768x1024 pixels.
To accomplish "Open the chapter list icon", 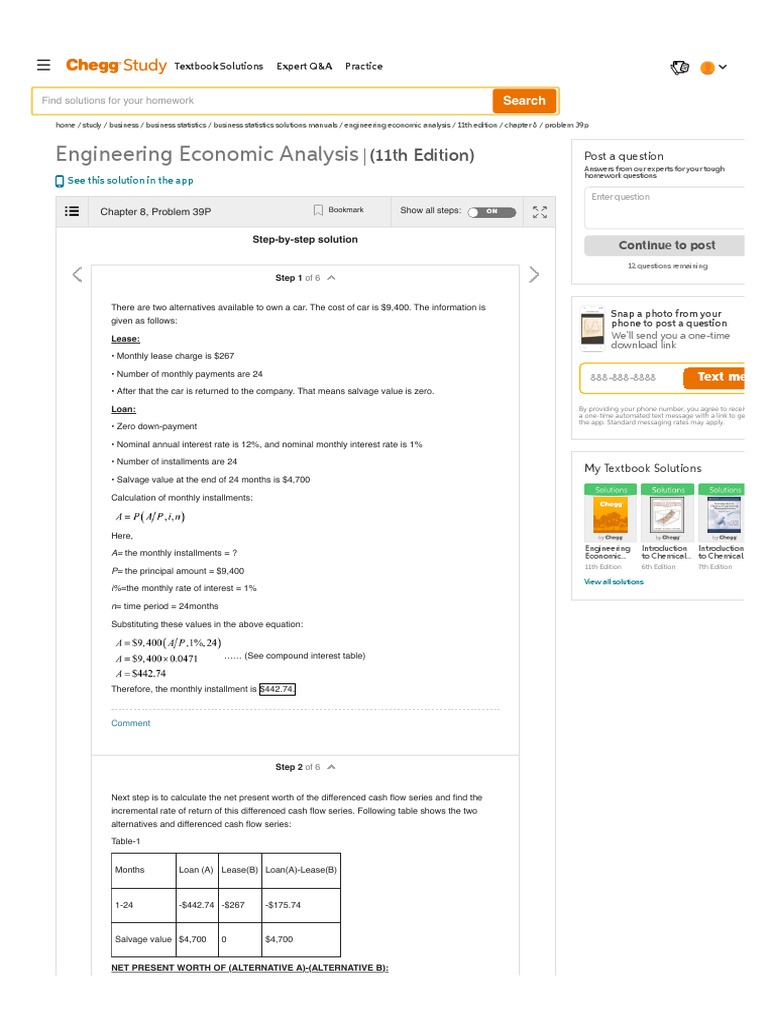I will (72, 211).
